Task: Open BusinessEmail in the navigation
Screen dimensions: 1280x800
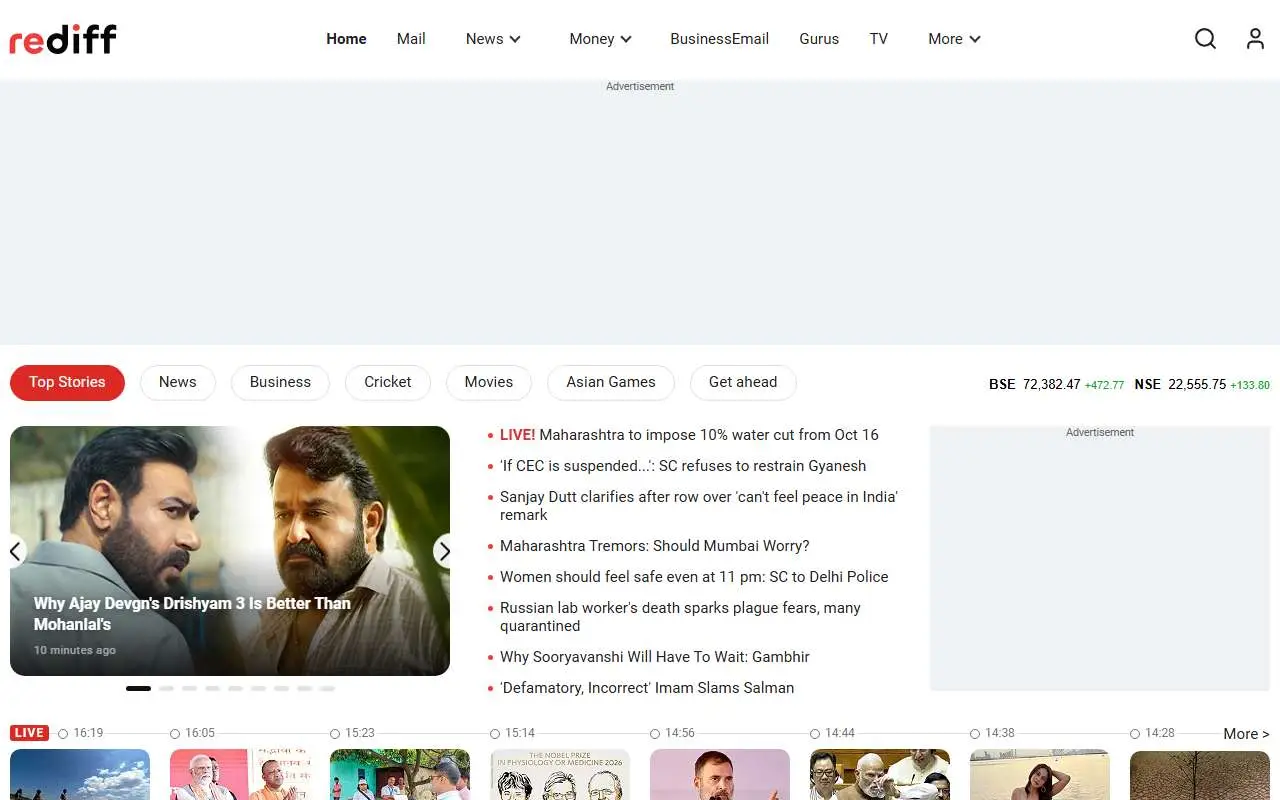Action: tap(719, 39)
